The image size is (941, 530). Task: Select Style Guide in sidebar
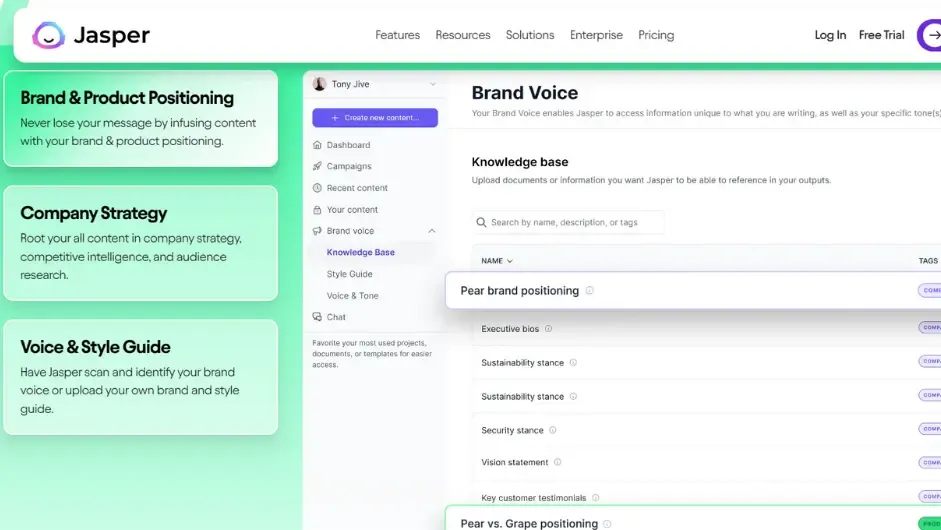(x=349, y=274)
